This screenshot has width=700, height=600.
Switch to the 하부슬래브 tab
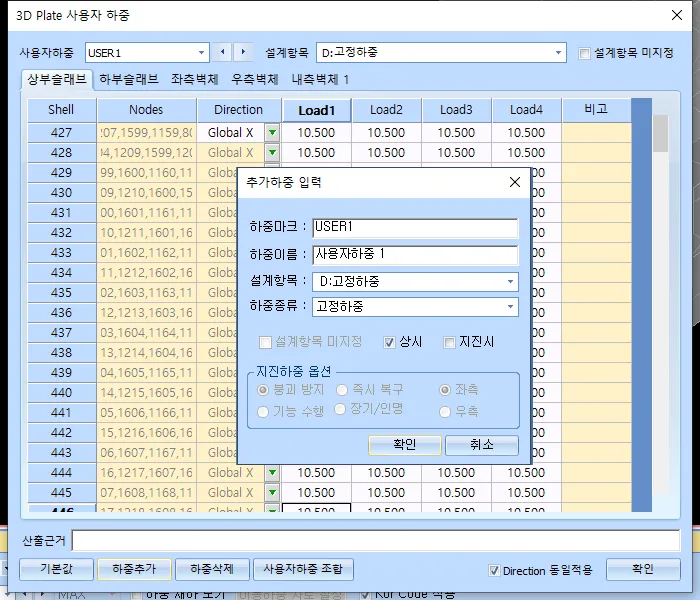(129, 79)
